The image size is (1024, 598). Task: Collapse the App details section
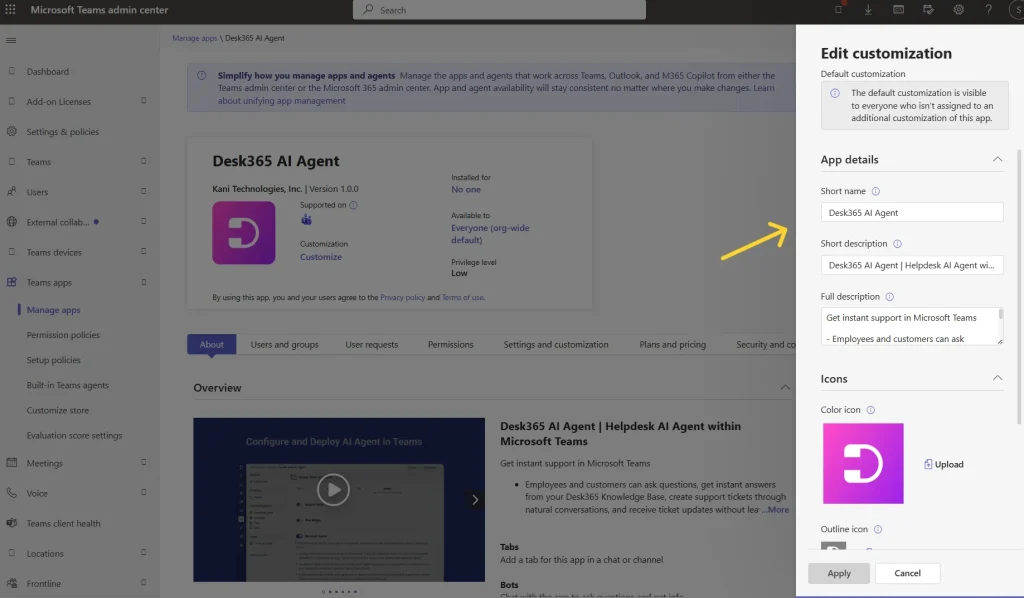coord(997,159)
